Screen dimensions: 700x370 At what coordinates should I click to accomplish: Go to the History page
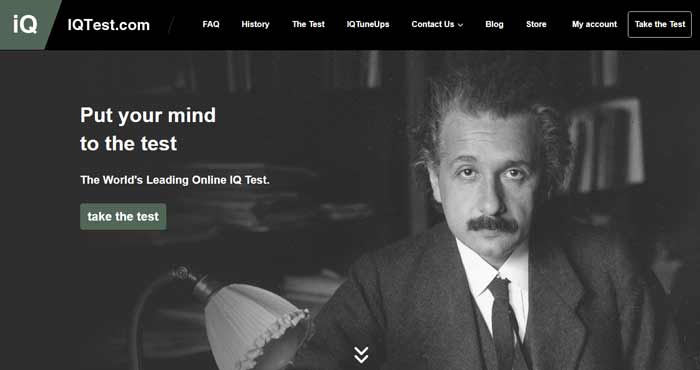coord(255,25)
